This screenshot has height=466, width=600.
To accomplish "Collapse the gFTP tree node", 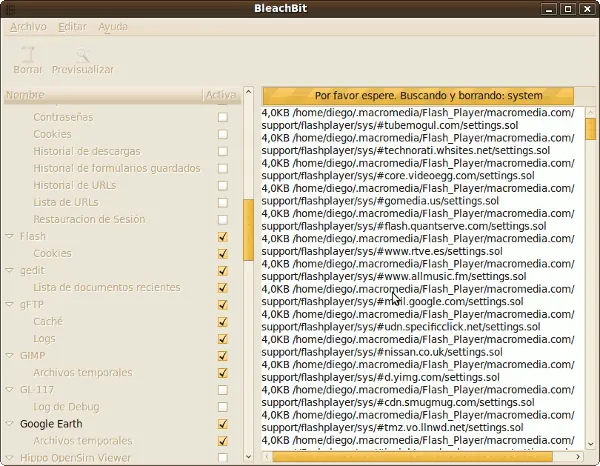I will click(x=10, y=305).
